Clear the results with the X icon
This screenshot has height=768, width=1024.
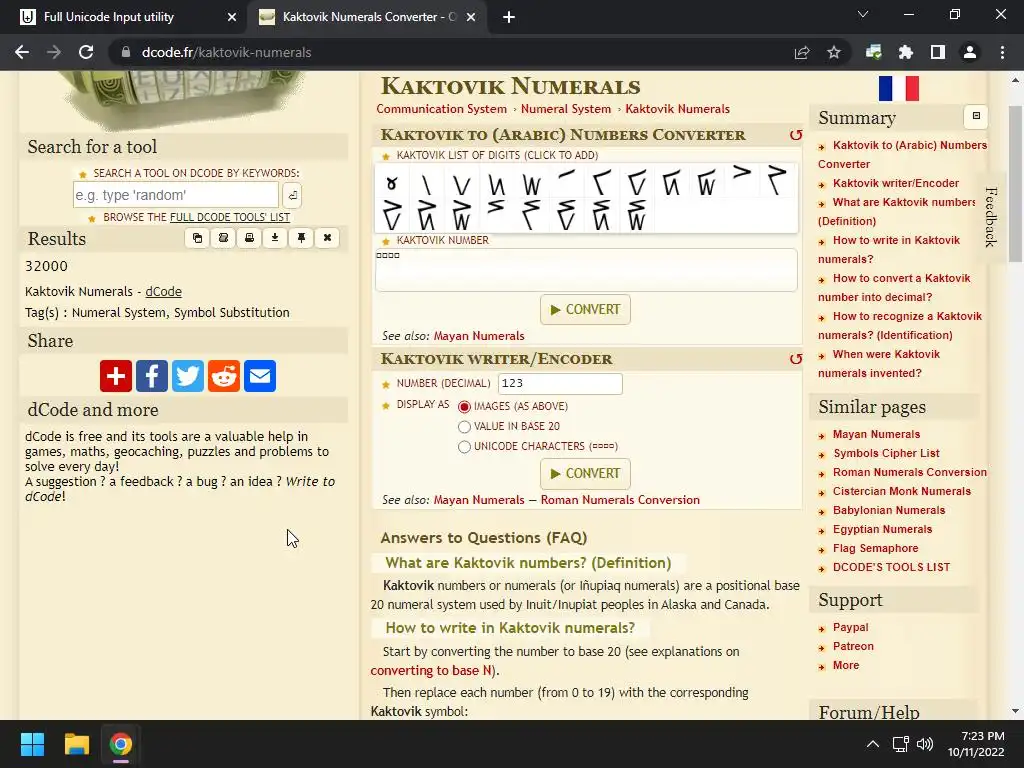point(327,238)
